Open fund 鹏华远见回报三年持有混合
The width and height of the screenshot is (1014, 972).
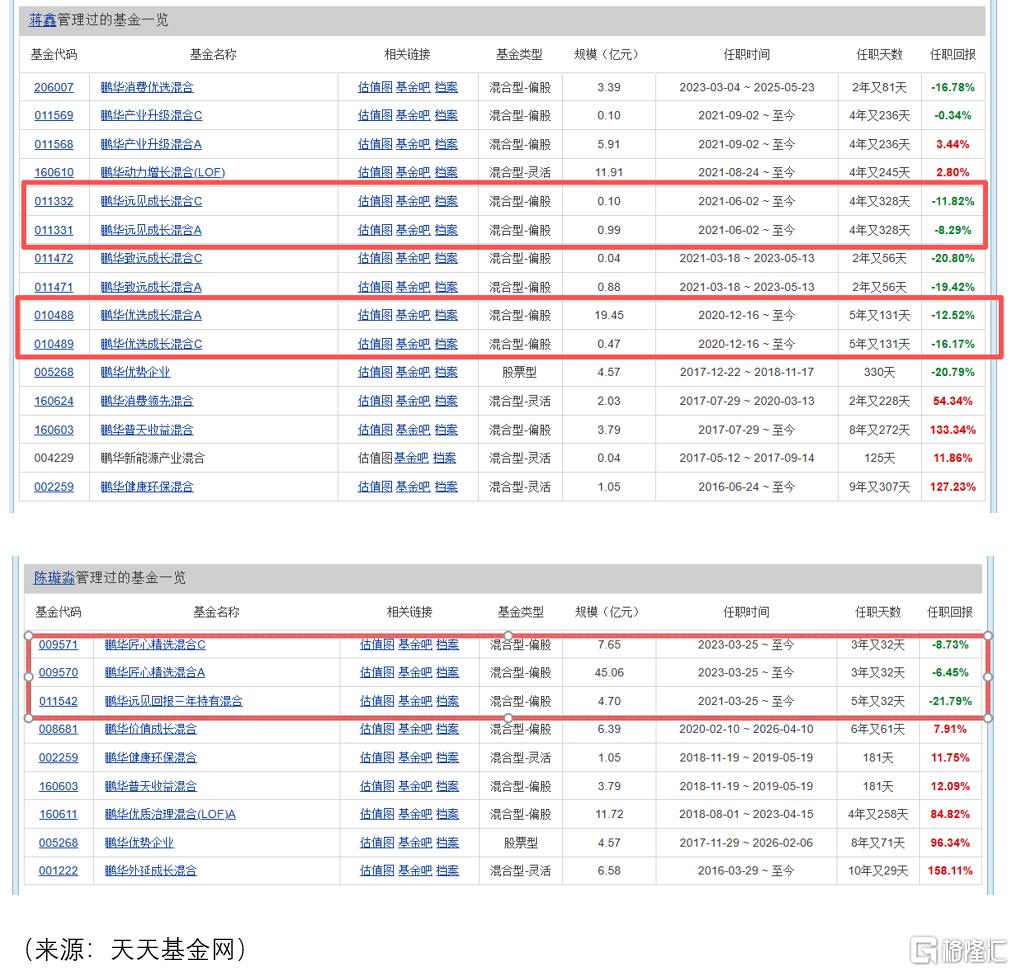(x=173, y=701)
